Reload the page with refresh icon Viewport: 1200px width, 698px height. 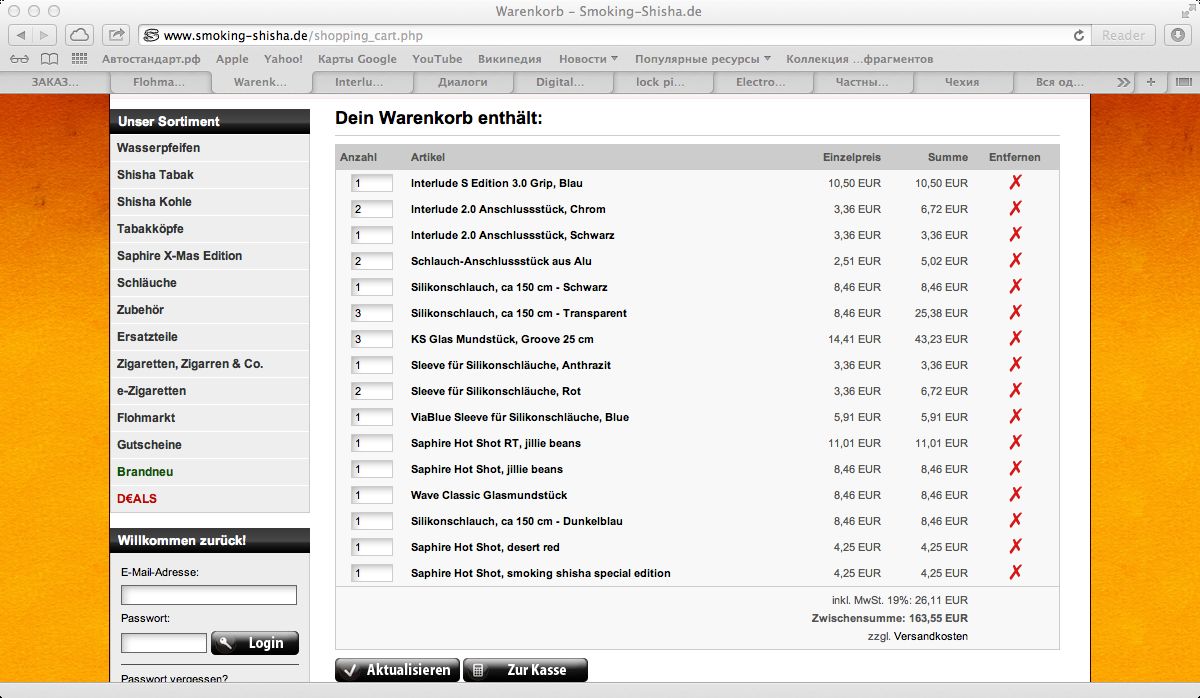point(1079,35)
